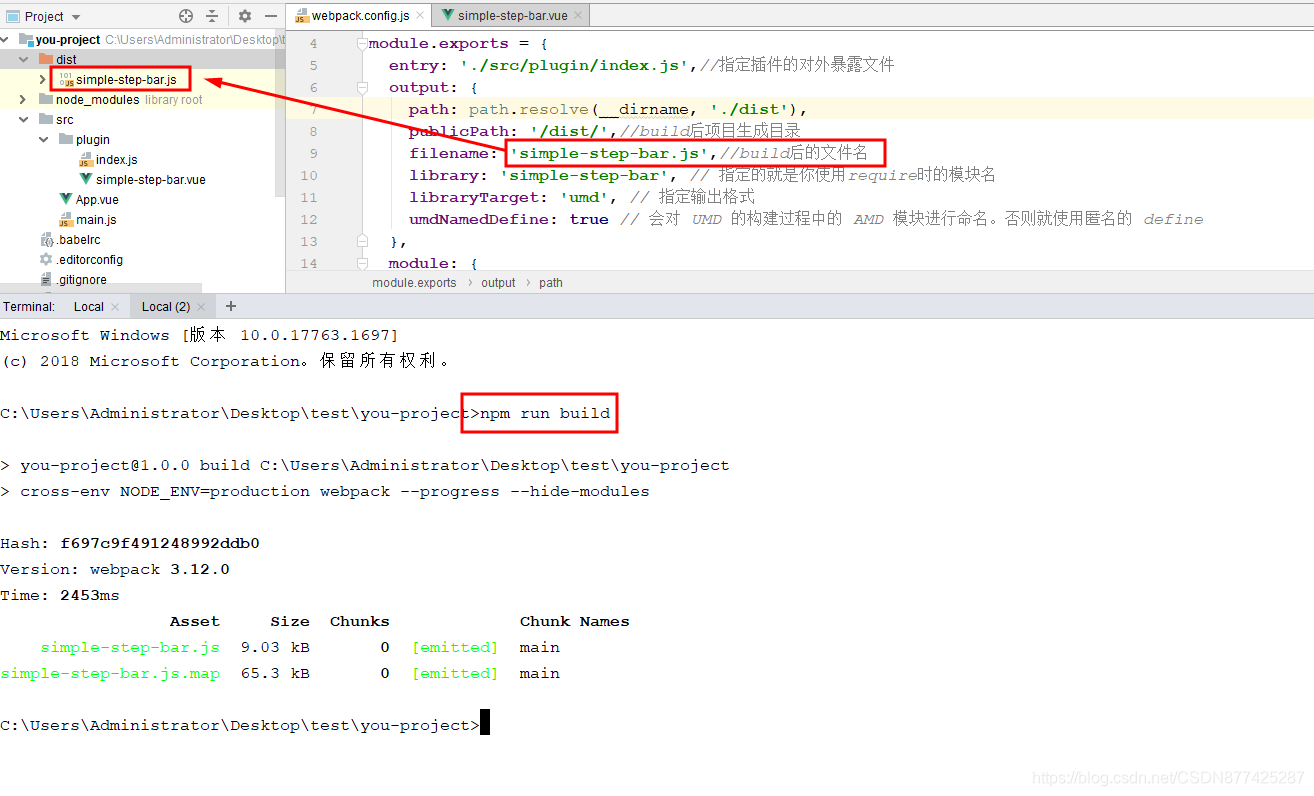Close the Local (2) terminal tab
This screenshot has width=1314, height=796.
coord(201,307)
